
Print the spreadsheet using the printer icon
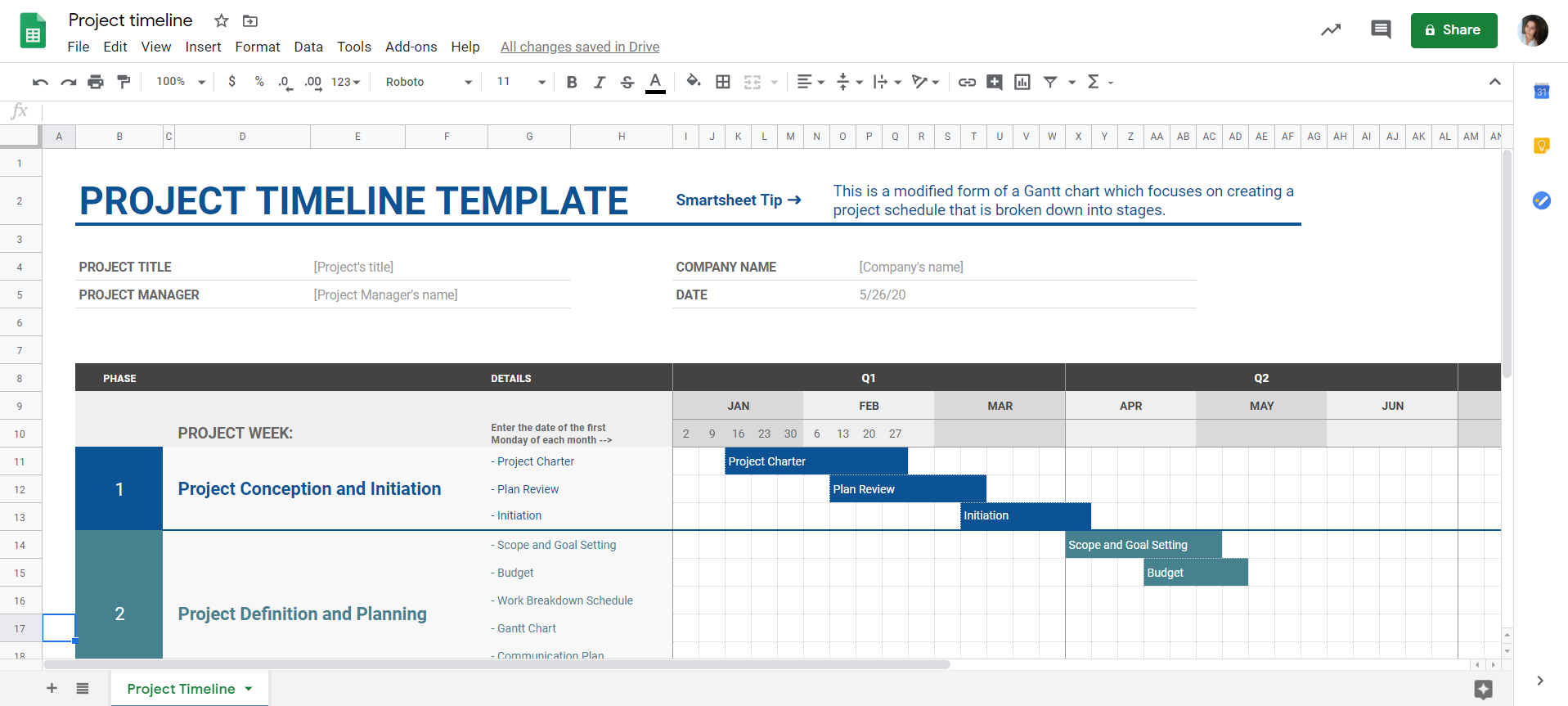pyautogui.click(x=96, y=82)
